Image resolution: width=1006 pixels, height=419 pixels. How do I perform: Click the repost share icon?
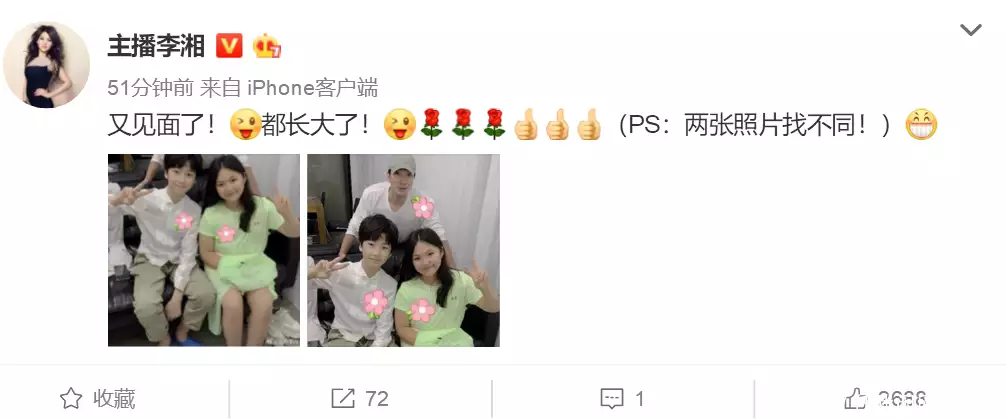coord(343,398)
